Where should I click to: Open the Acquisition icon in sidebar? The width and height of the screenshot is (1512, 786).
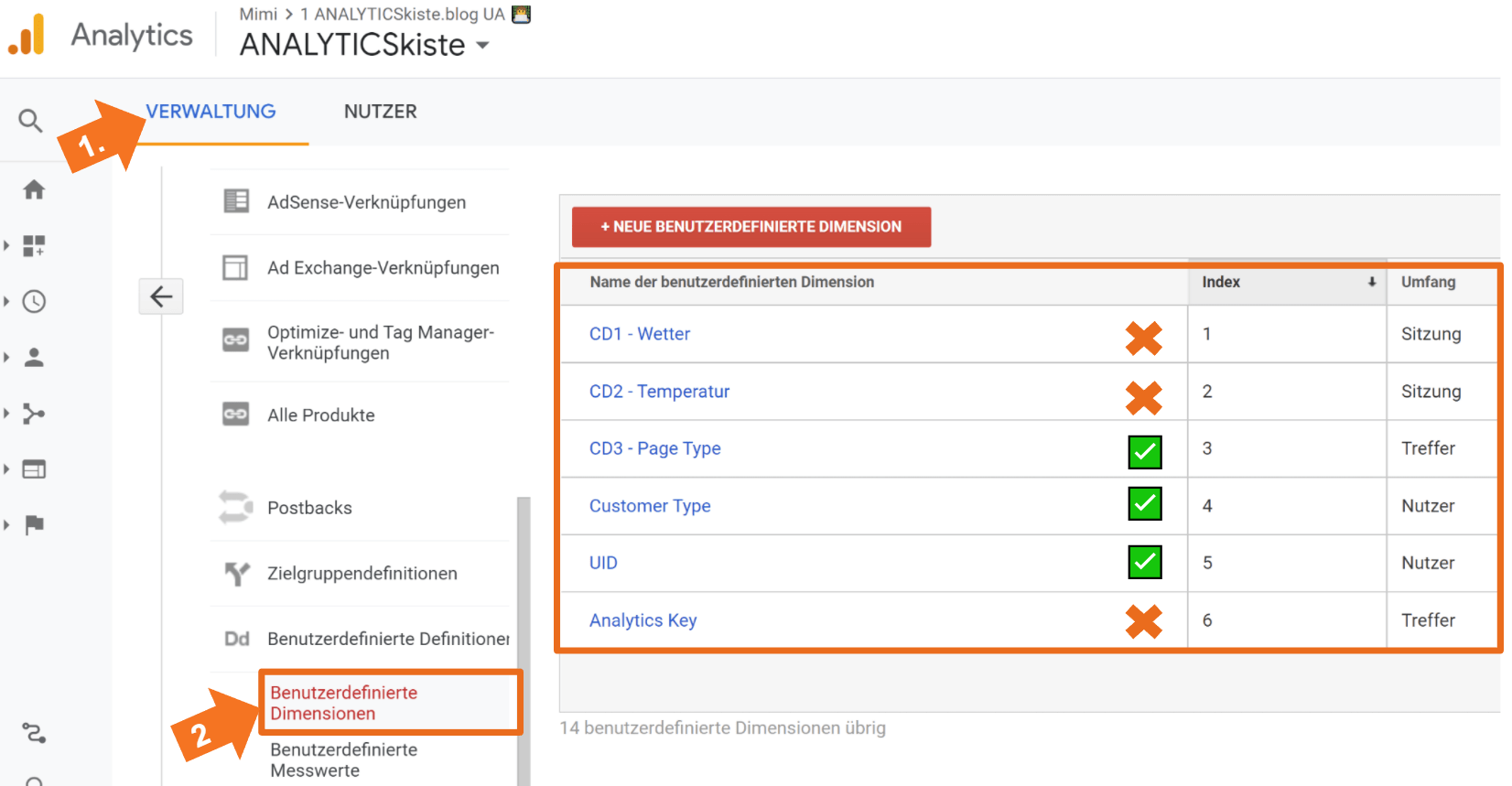click(x=34, y=414)
